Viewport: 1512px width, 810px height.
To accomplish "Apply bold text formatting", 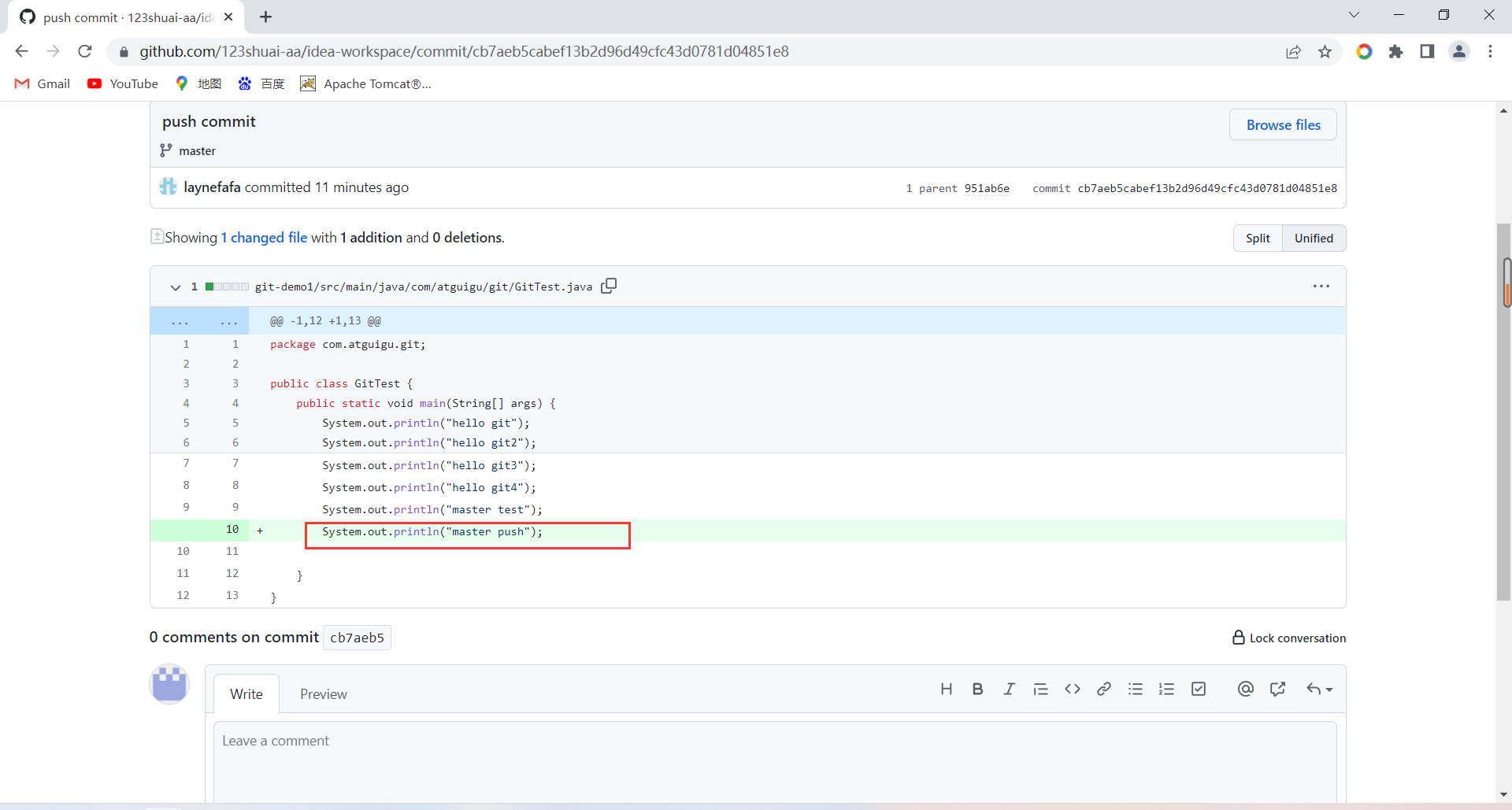I will (977, 690).
